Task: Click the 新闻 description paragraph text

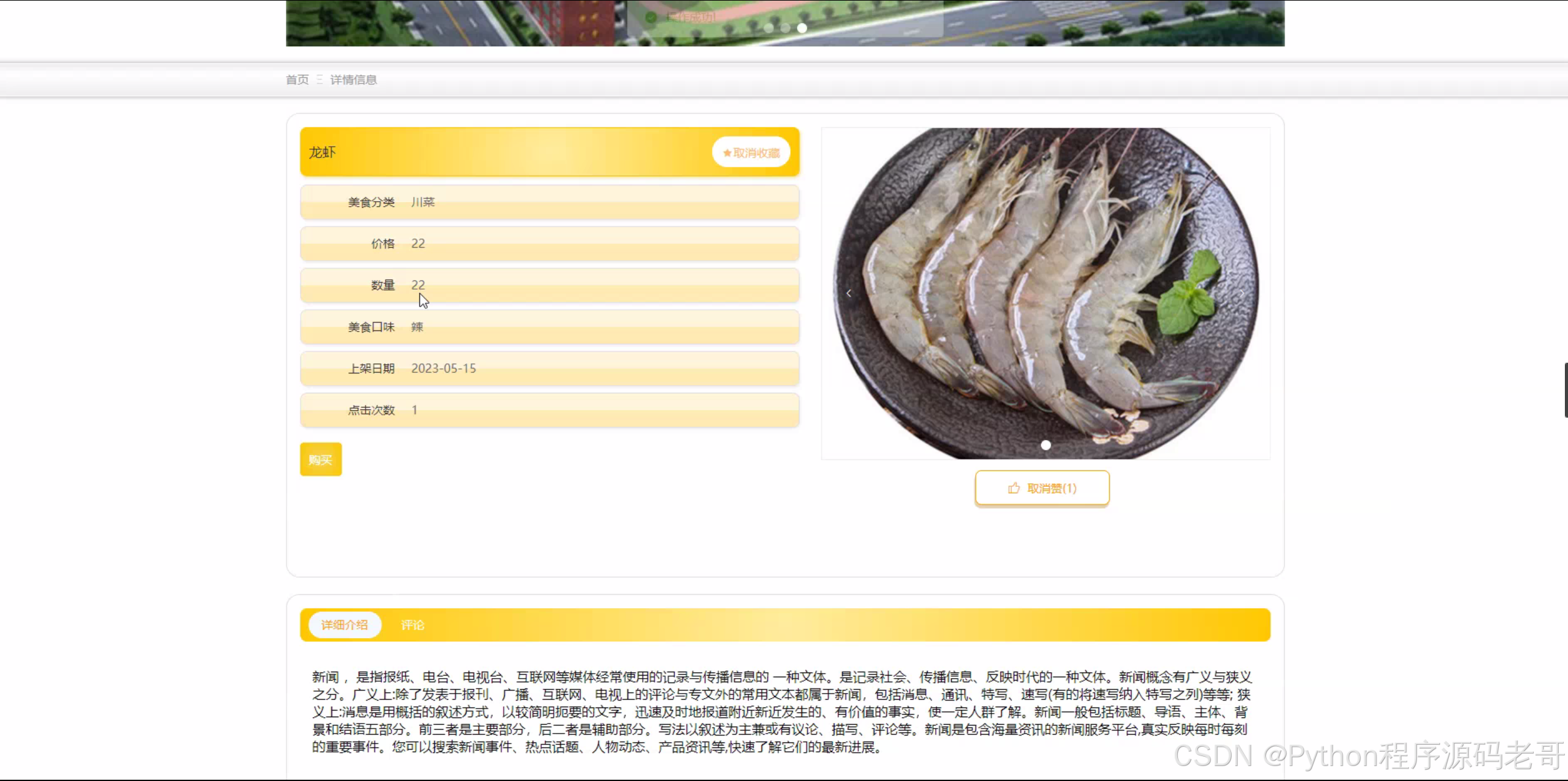Action: click(780, 712)
